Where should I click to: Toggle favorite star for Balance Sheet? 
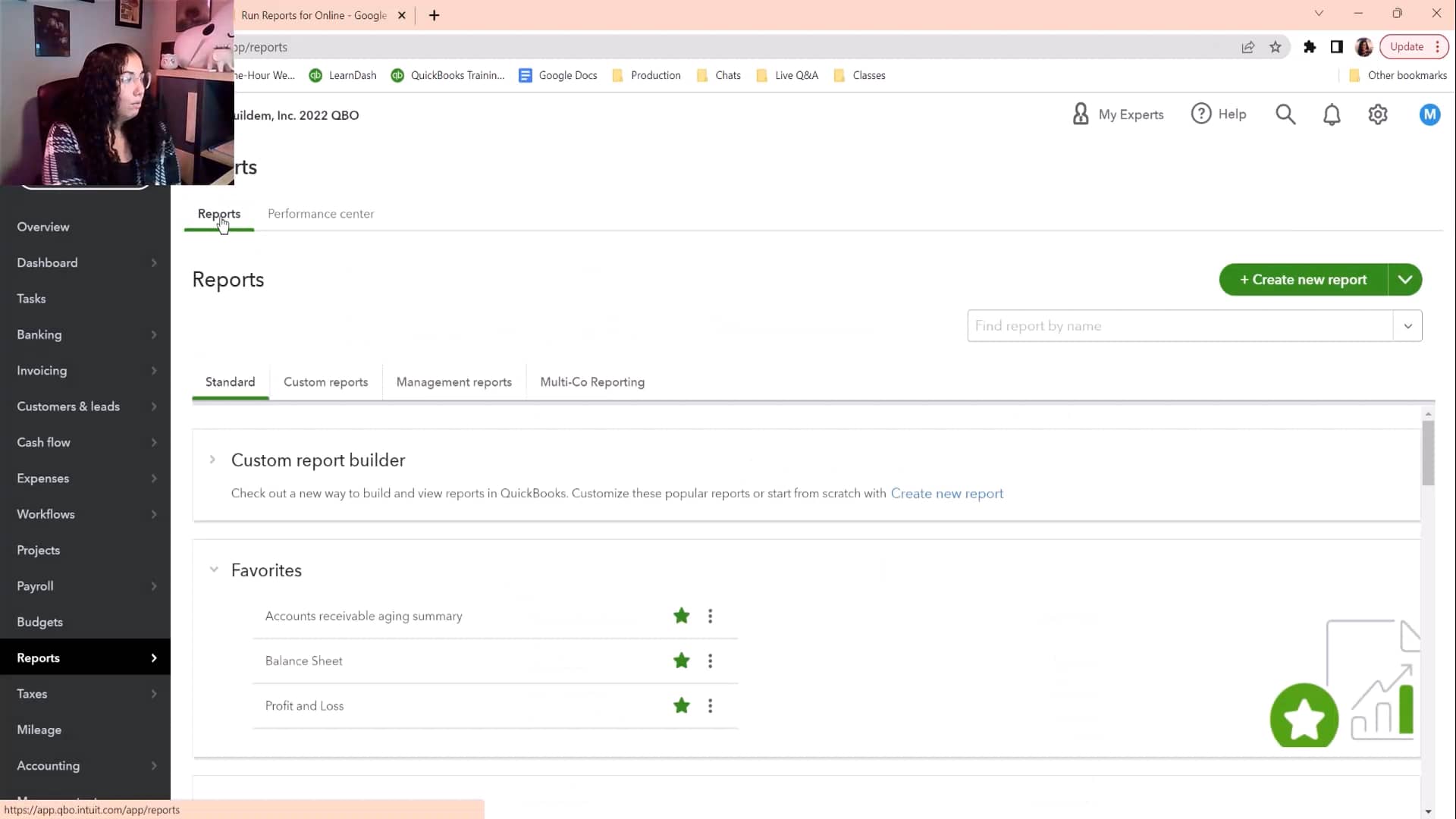click(x=681, y=661)
